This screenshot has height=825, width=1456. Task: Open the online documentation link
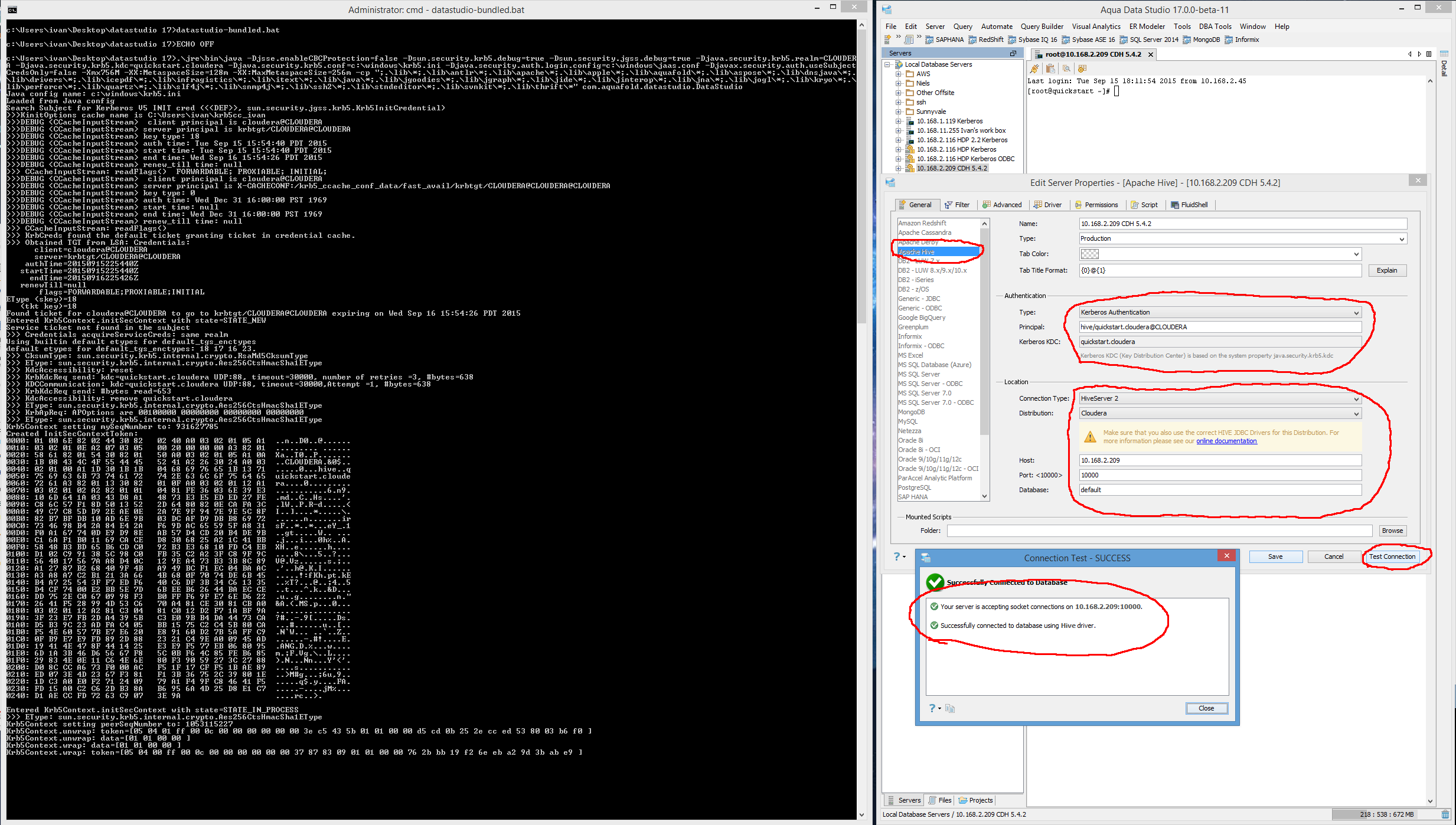1226,441
